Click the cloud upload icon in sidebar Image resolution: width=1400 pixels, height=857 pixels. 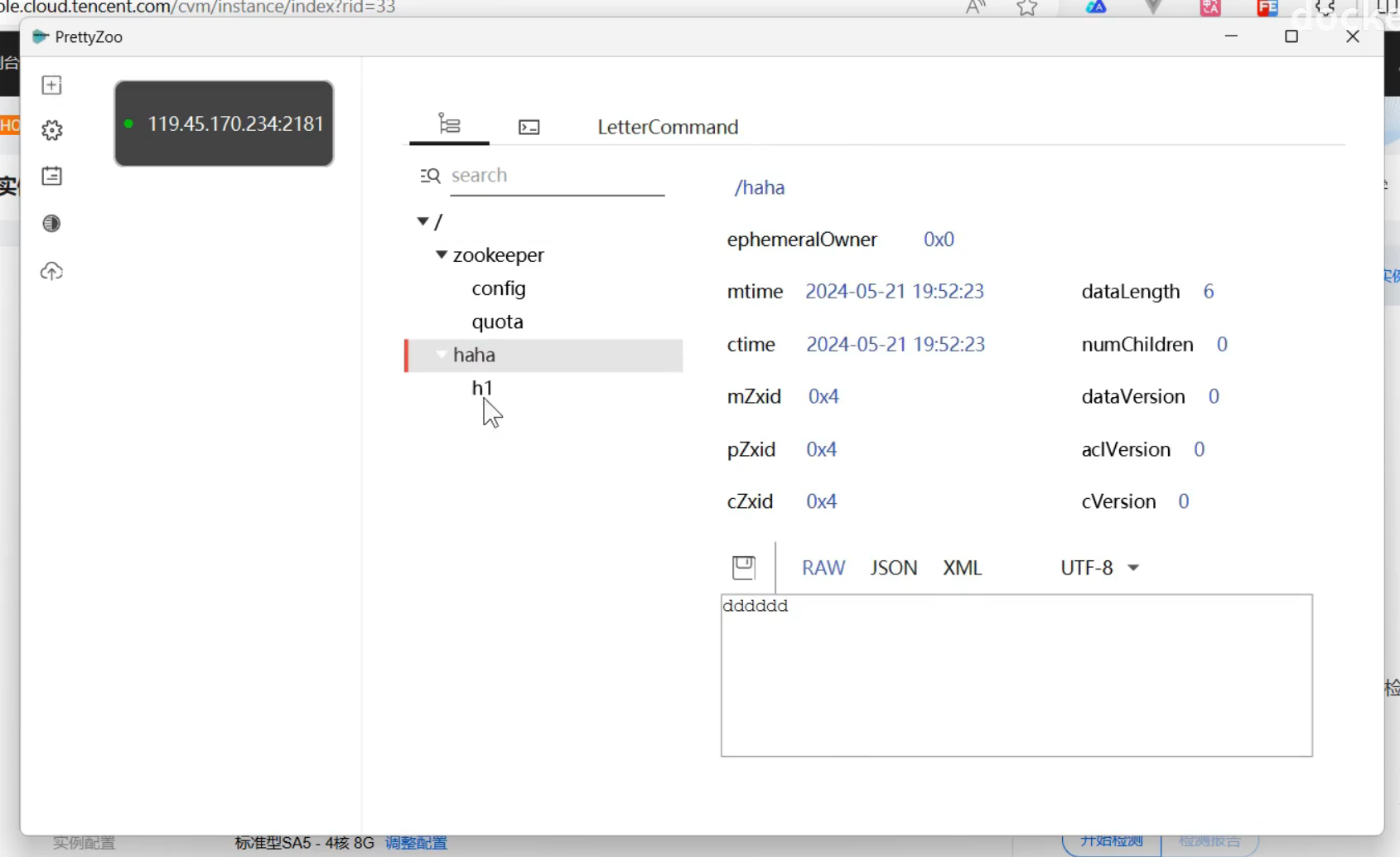click(51, 271)
